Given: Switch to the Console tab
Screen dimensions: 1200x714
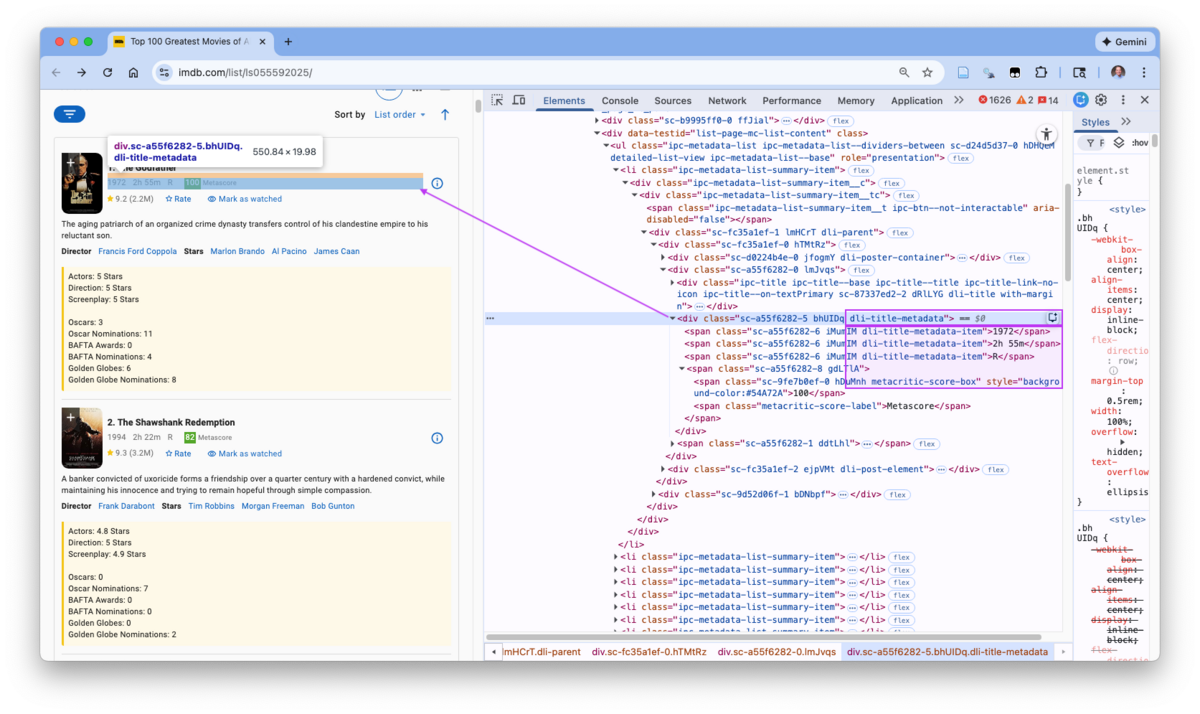Looking at the screenshot, I should point(620,100).
